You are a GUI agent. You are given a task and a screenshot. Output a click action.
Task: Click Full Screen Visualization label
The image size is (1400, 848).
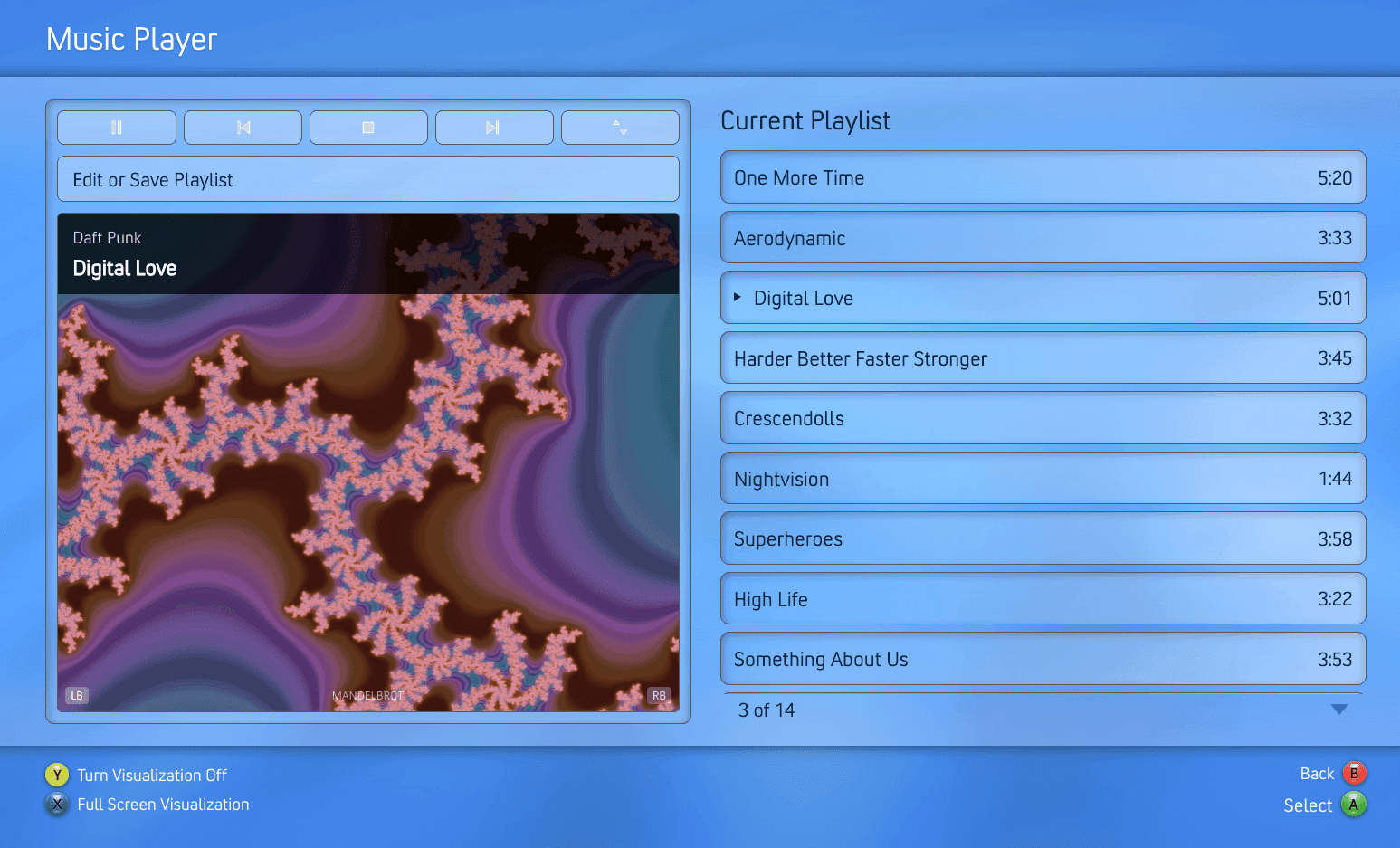163,805
